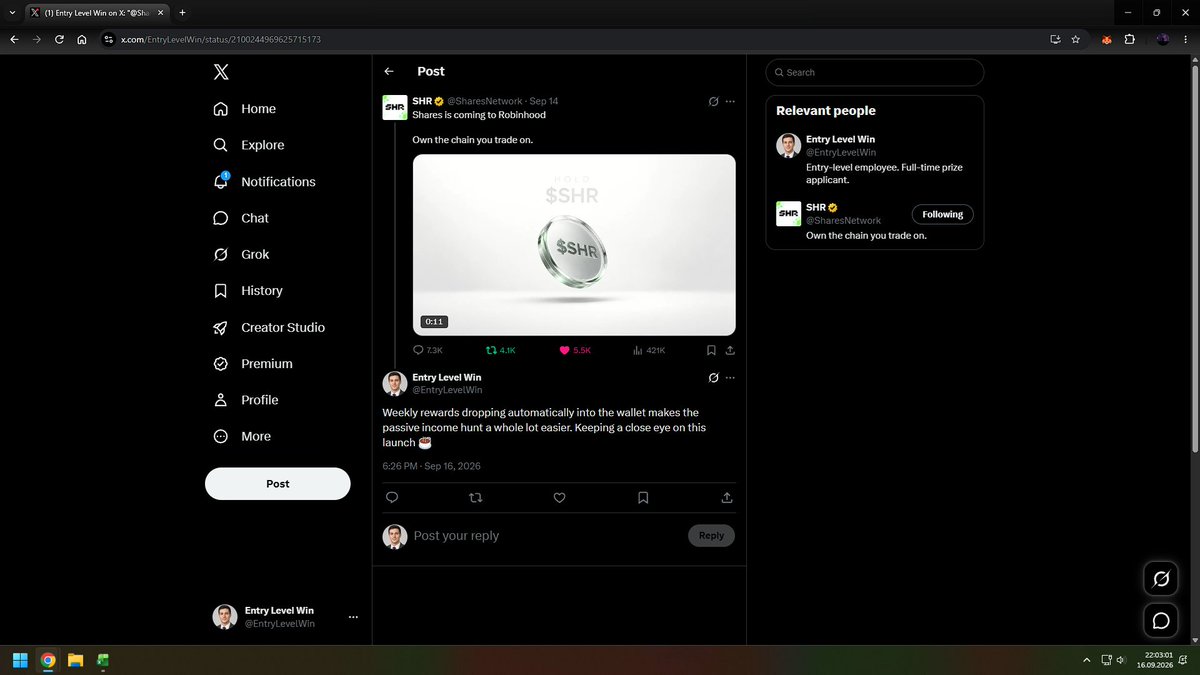View analytics showing 421K views
This screenshot has height=675, width=1200.
[x=649, y=350]
